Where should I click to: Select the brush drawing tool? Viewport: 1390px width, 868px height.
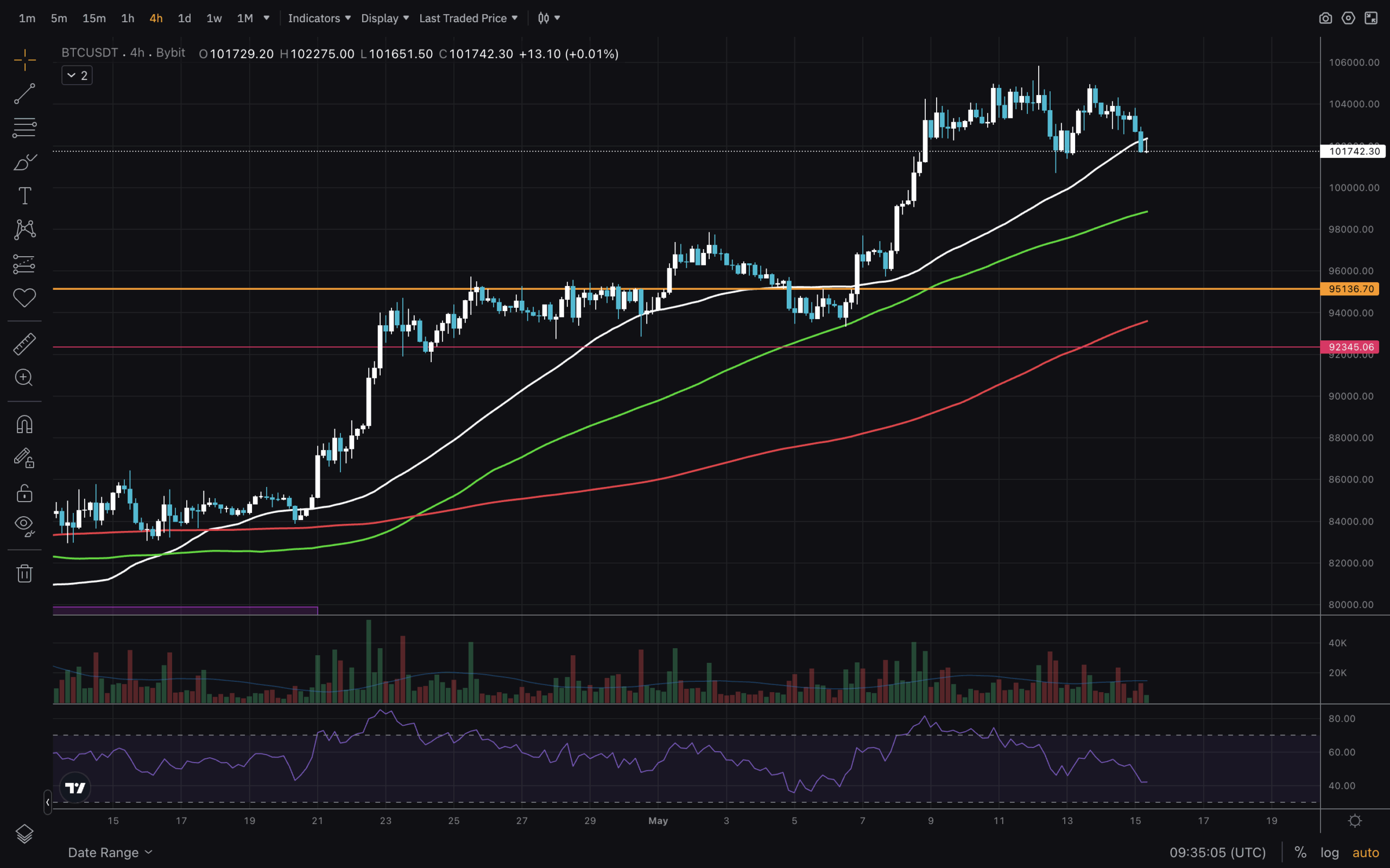click(x=24, y=162)
